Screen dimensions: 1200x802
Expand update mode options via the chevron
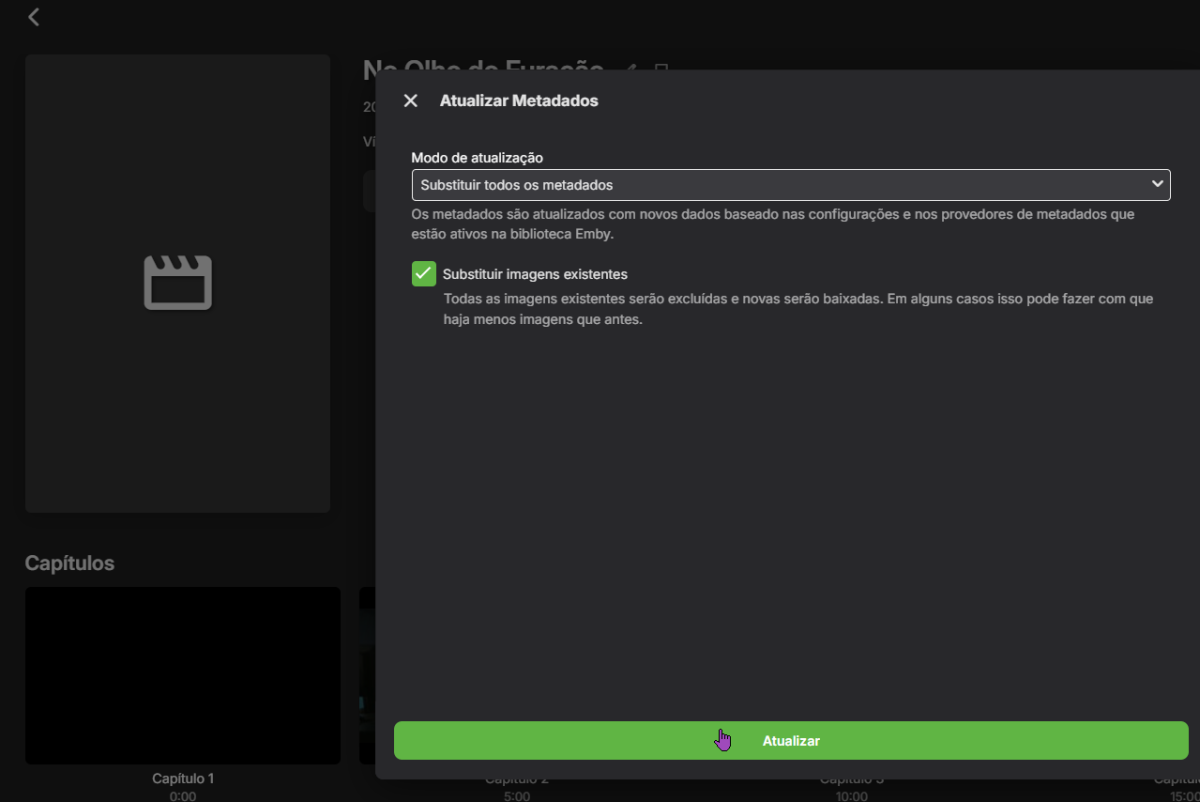[x=1157, y=184]
